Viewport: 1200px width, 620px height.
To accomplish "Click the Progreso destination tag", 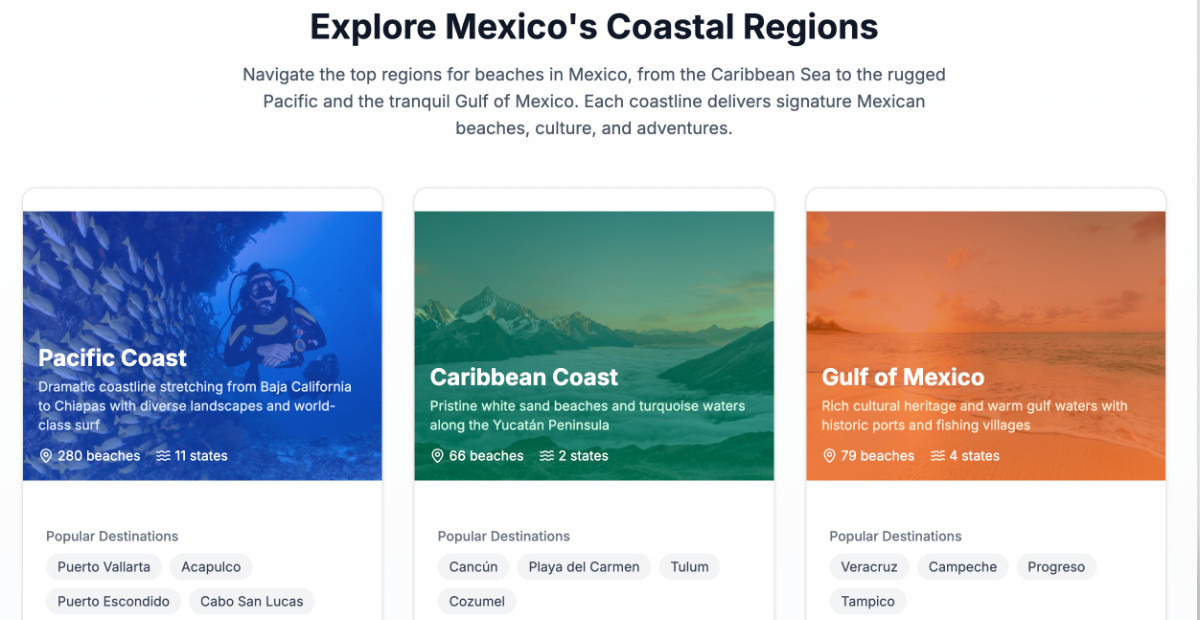I will [x=1056, y=567].
